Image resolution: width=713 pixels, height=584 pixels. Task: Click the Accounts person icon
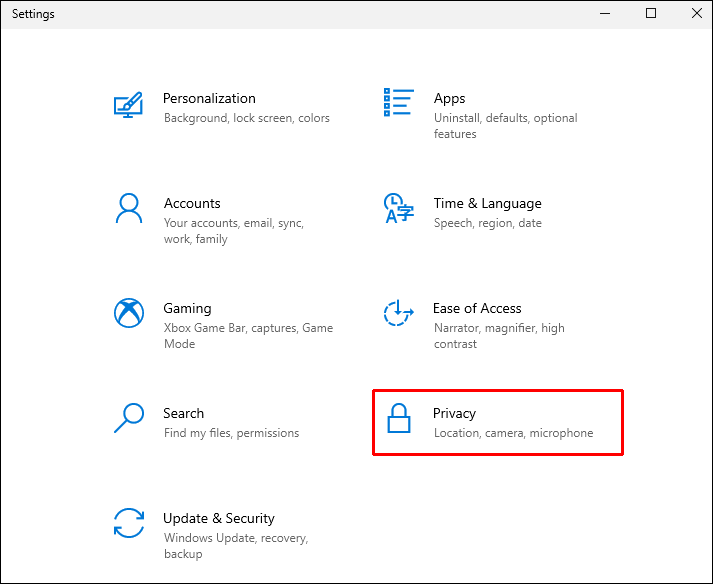click(128, 209)
